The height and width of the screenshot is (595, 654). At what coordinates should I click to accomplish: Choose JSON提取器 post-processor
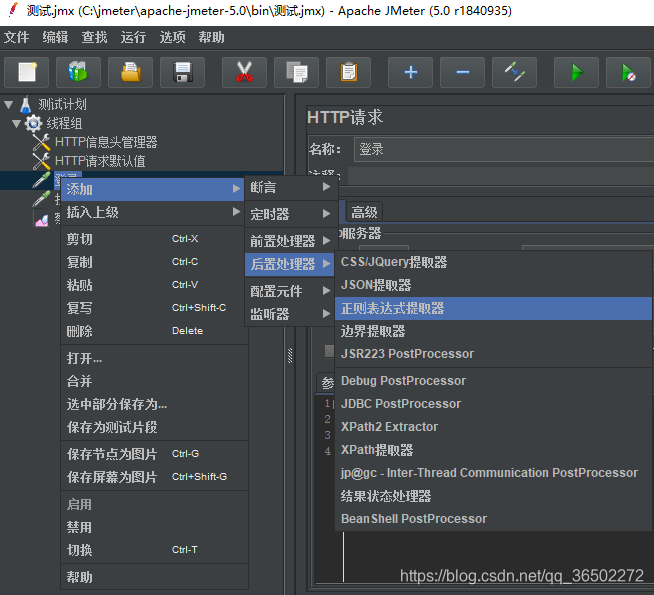click(493, 285)
